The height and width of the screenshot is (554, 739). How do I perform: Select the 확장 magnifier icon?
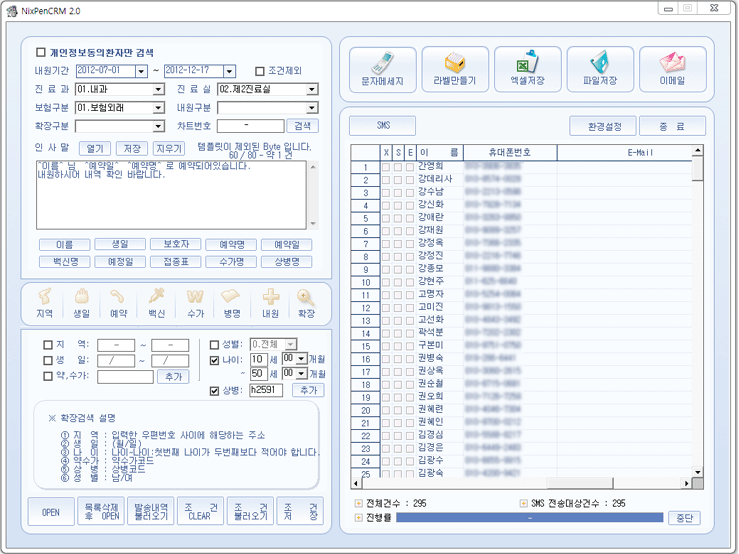coord(305,302)
